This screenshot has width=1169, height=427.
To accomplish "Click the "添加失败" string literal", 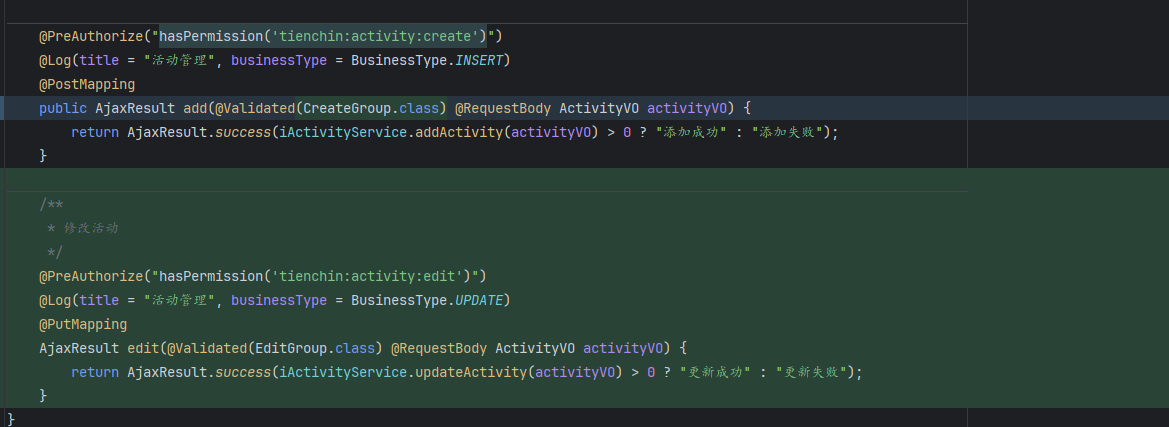I will point(790,132).
